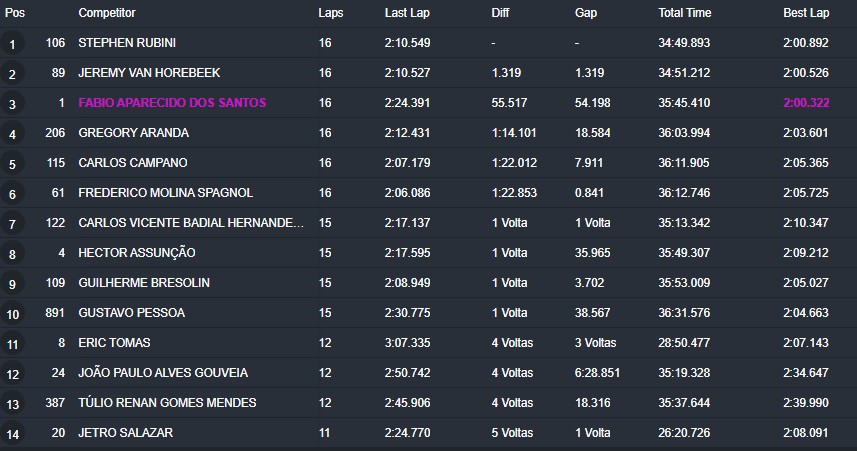Select competitor Stephen Rubini
This screenshot has height=451, width=857.
[127, 43]
